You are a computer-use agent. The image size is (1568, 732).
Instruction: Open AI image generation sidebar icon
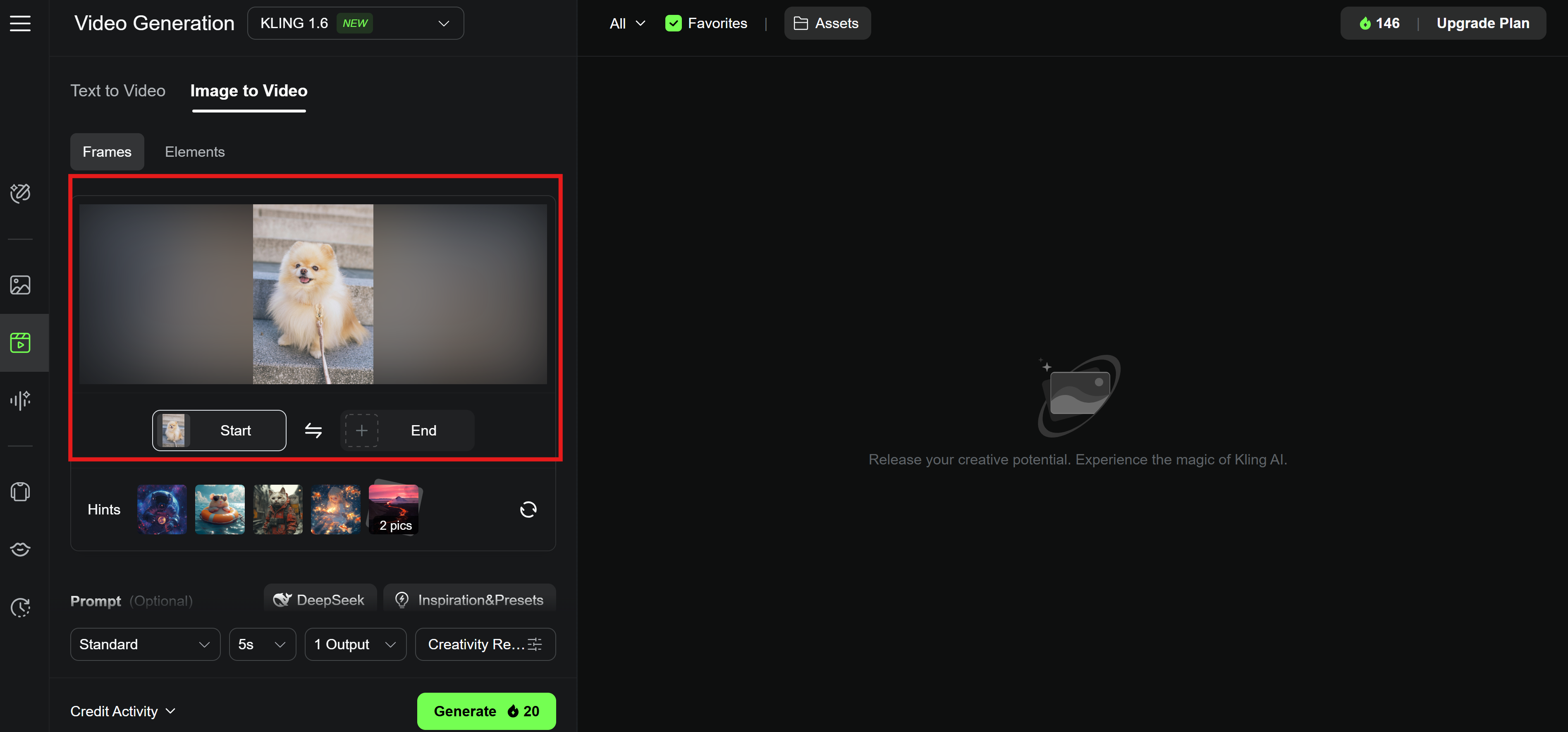[x=20, y=285]
